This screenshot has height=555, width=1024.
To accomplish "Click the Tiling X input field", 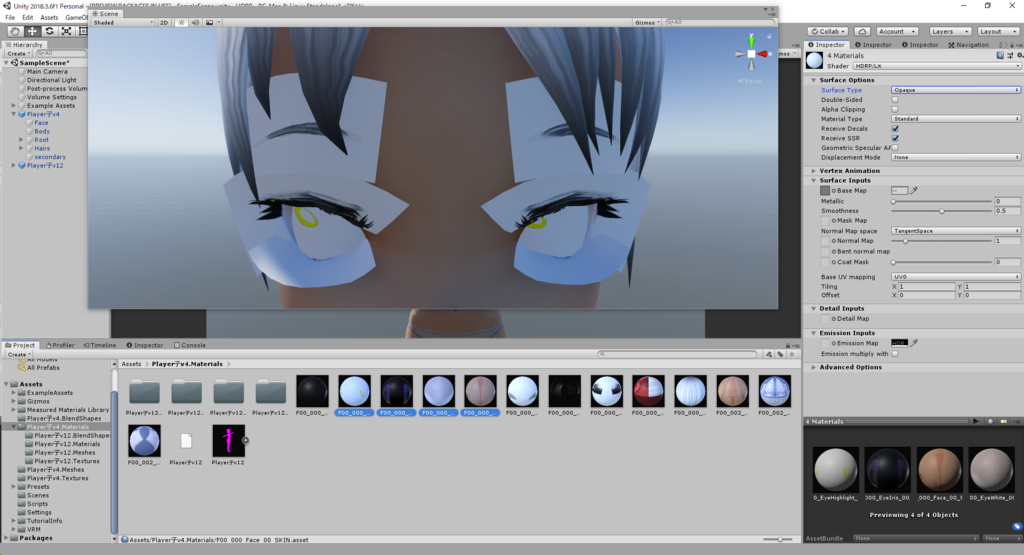I will tap(927, 287).
